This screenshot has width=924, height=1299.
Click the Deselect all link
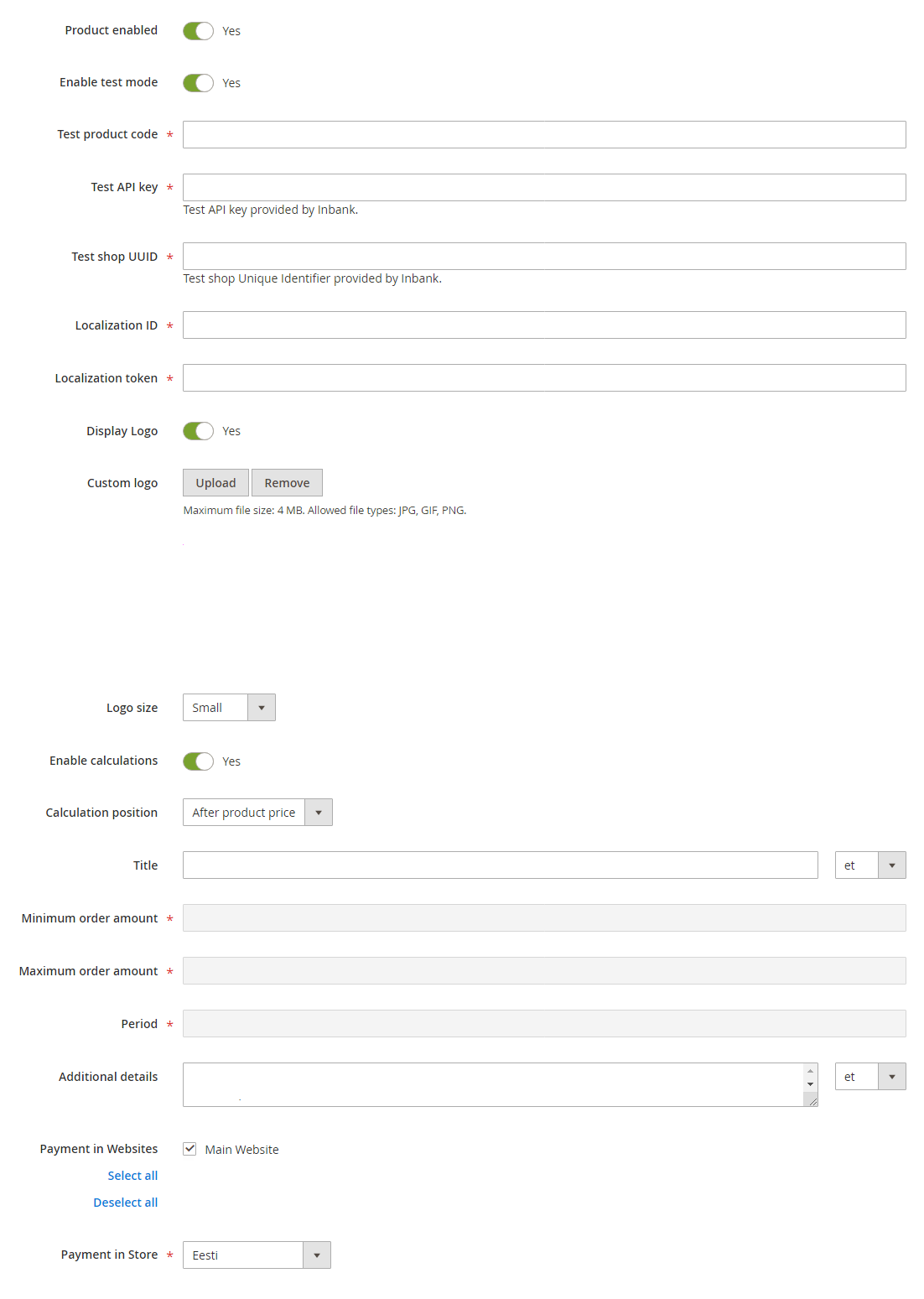pos(126,1203)
